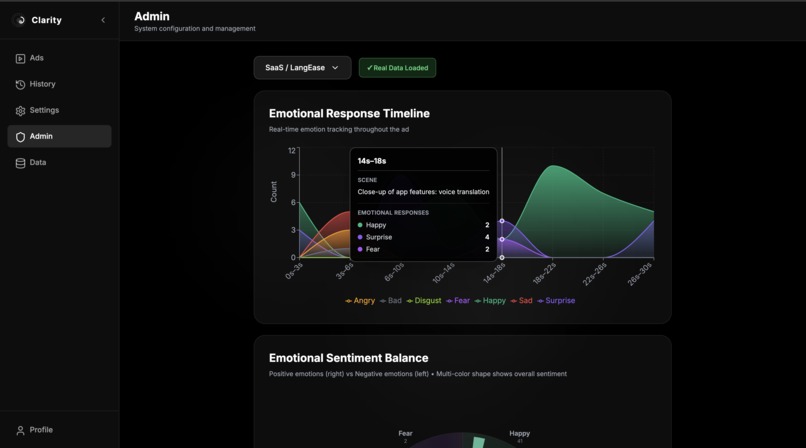
Task: Click the Settings gear icon
Action: click(20, 111)
